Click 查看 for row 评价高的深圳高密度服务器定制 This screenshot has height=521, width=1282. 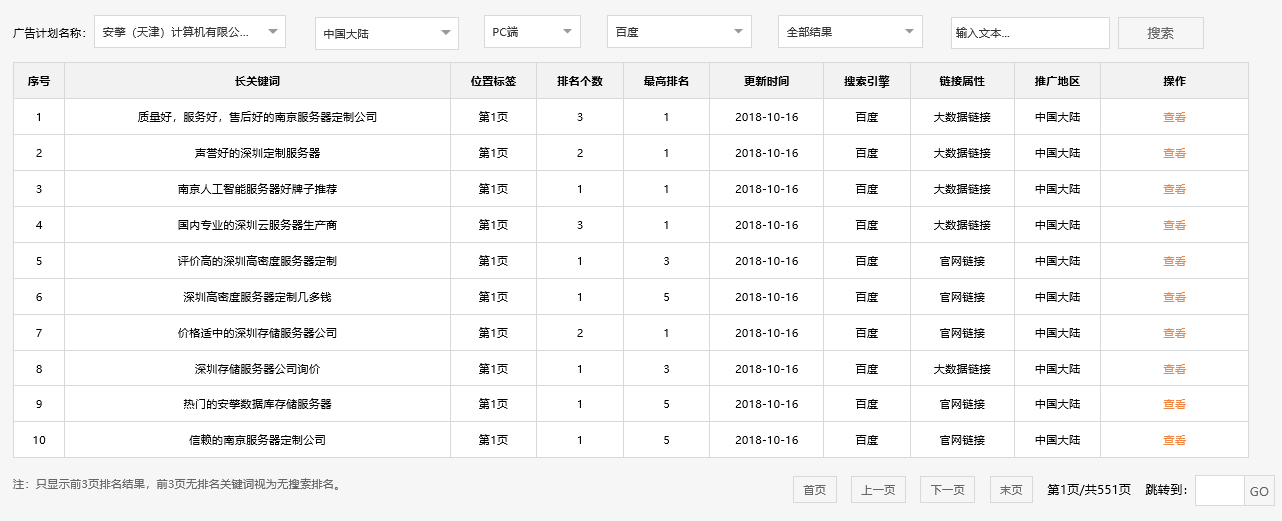(1174, 261)
